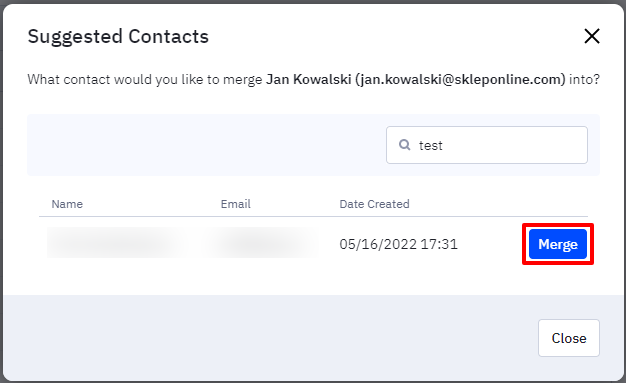The height and width of the screenshot is (383, 626).
Task: Click the bold Jan Kowalski name
Action: [309, 79]
